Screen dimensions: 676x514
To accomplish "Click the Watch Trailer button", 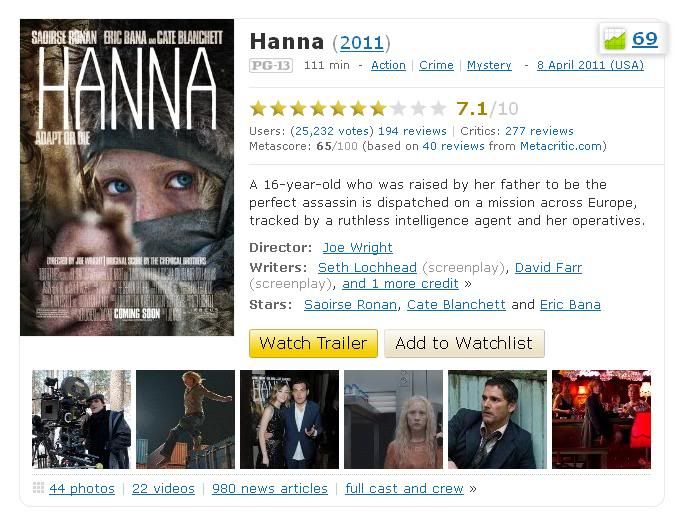I will (313, 343).
